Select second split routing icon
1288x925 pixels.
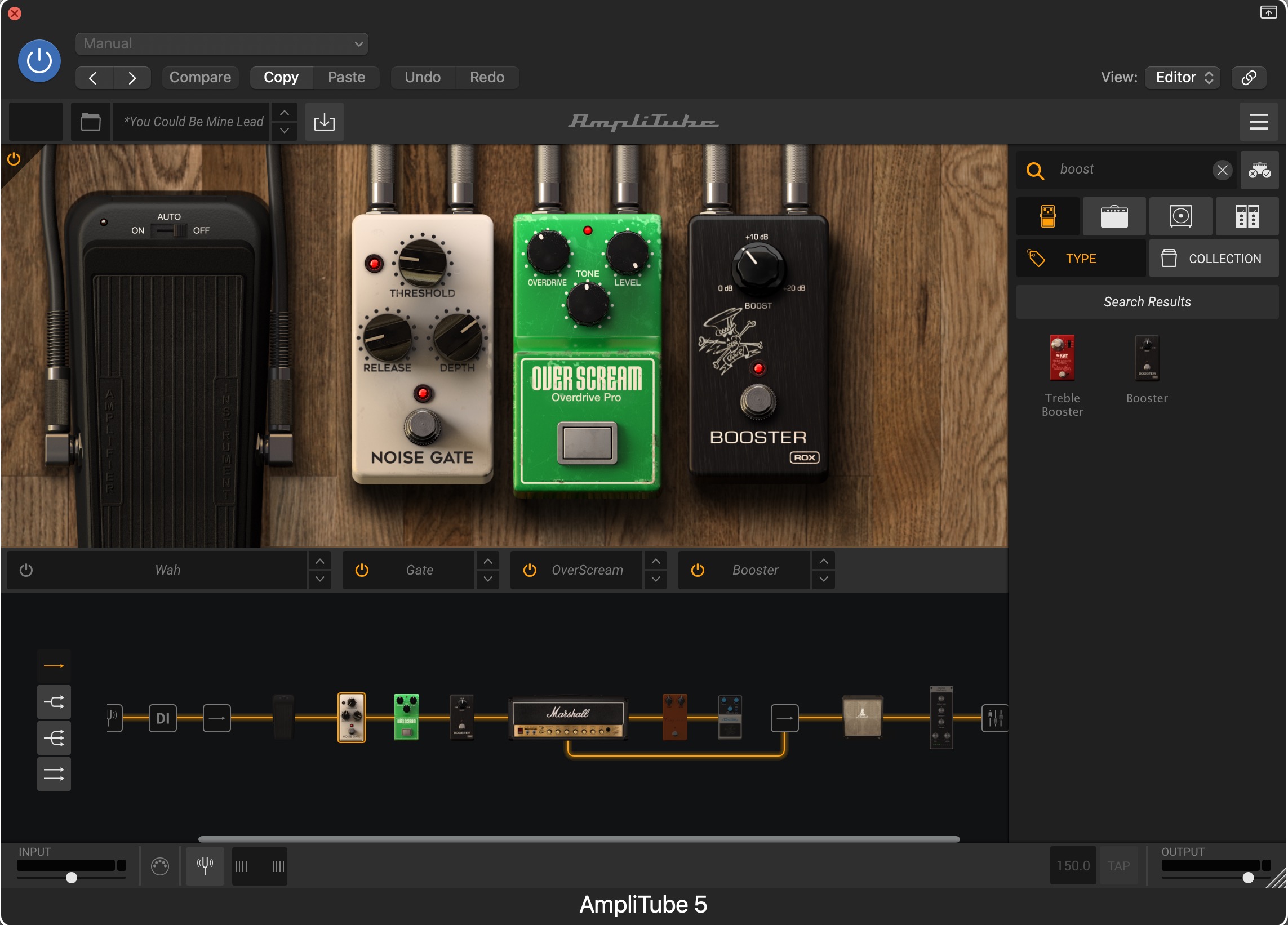point(54,702)
